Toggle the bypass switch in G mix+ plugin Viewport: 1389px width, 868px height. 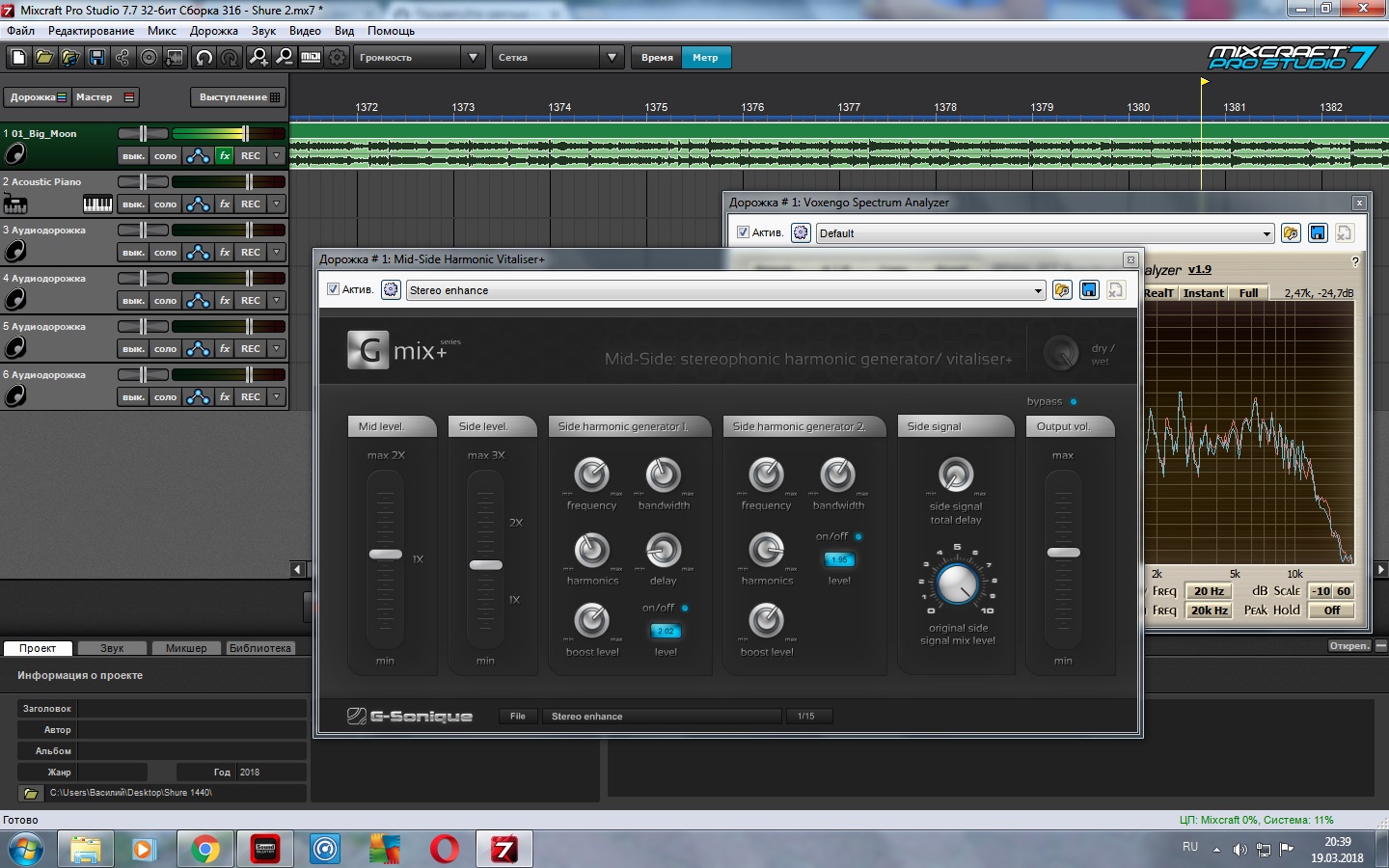point(1074,401)
